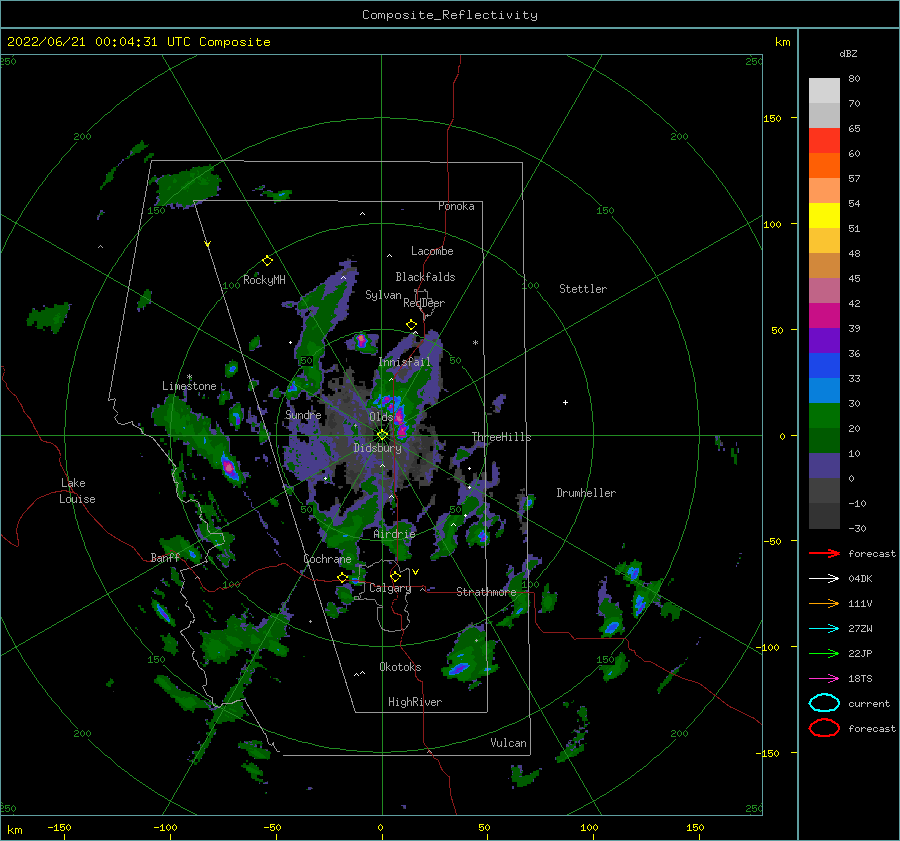Click the HighRiver city label
This screenshot has height=841, width=900.
(415, 702)
